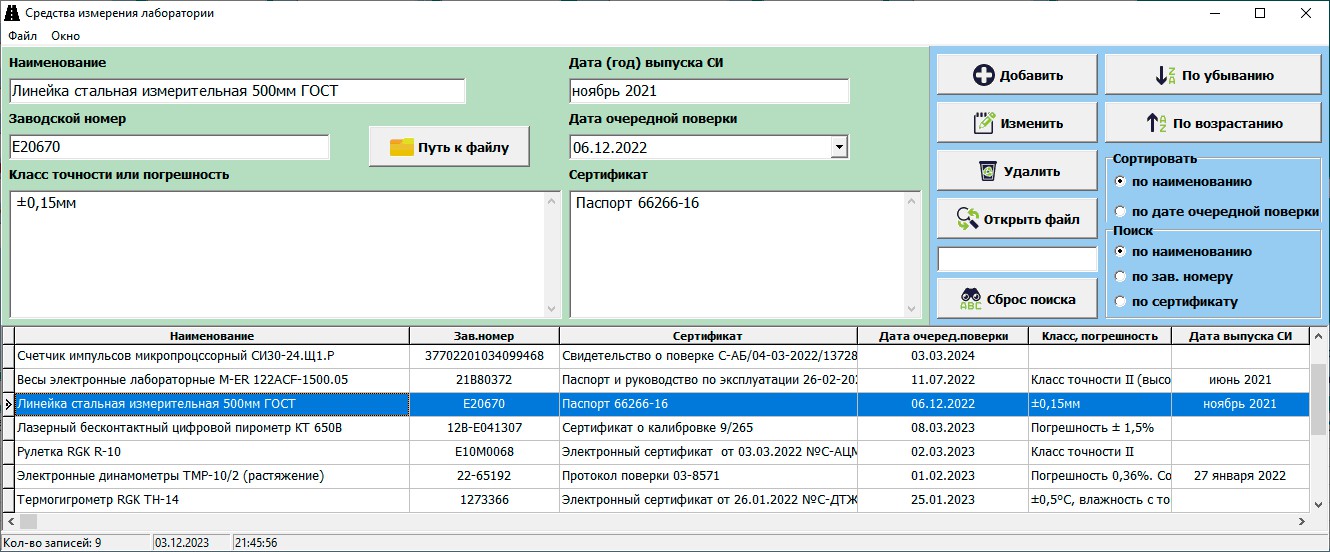Select sort по дате очередной поверки
Image resolution: width=1330 pixels, height=552 pixels.
(x=1120, y=212)
